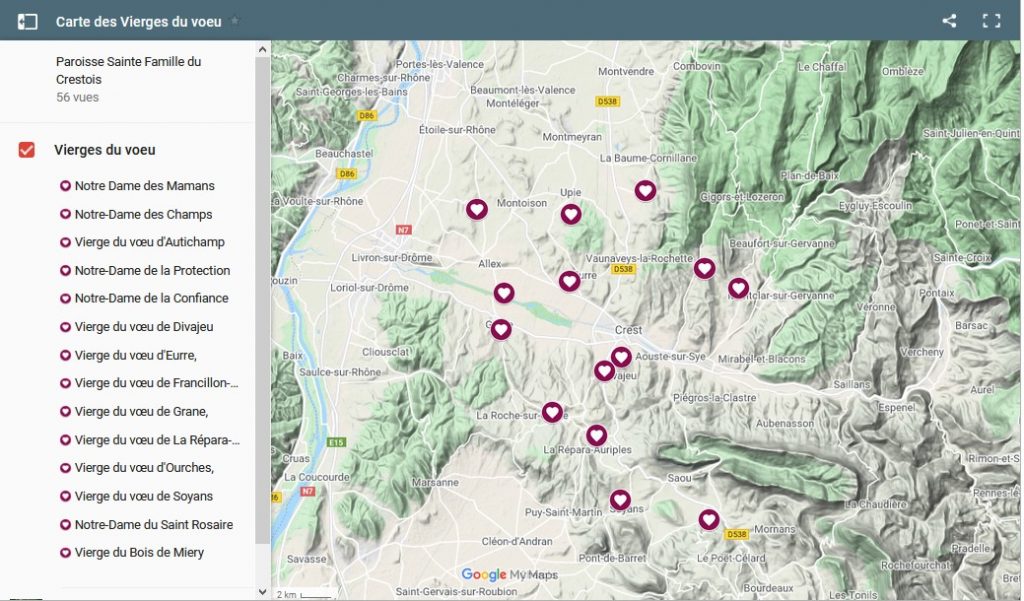Click the 2 km map scale indicator
Screen dimensions: 1024x601
(304, 594)
